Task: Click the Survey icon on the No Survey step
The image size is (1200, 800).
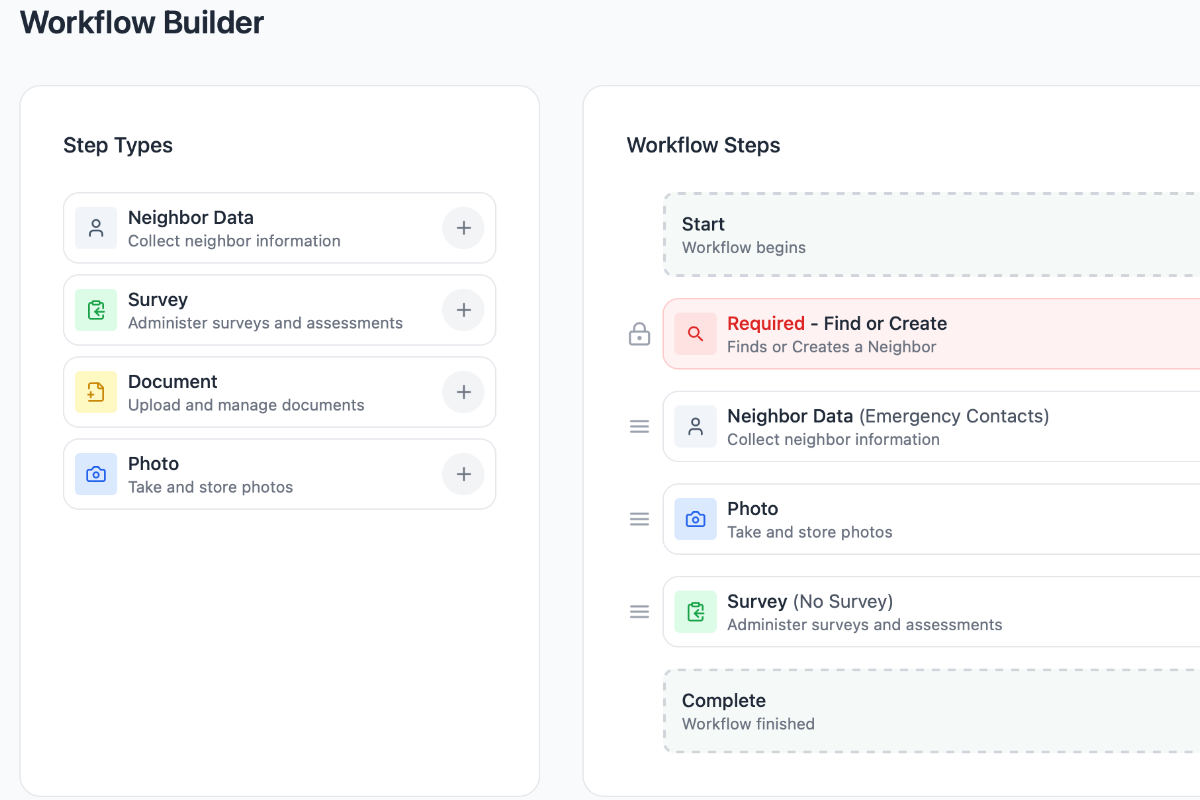Action: click(x=695, y=611)
